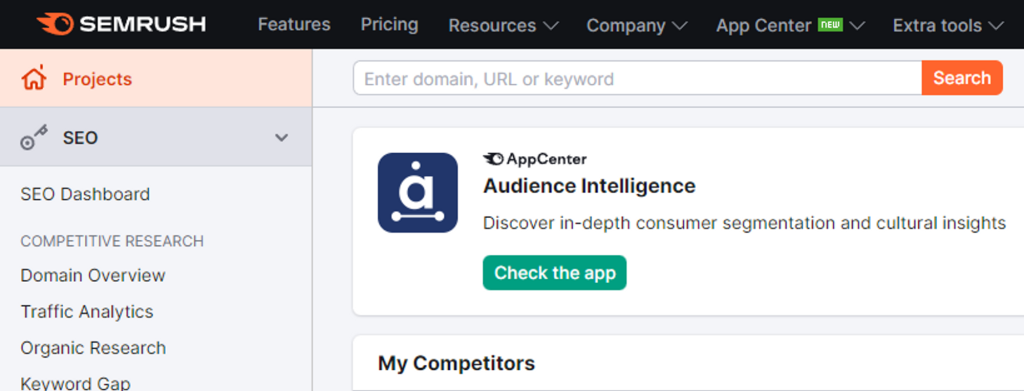Screen dimensions: 1024x391
Task: Open Organic Research
Action: [93, 348]
